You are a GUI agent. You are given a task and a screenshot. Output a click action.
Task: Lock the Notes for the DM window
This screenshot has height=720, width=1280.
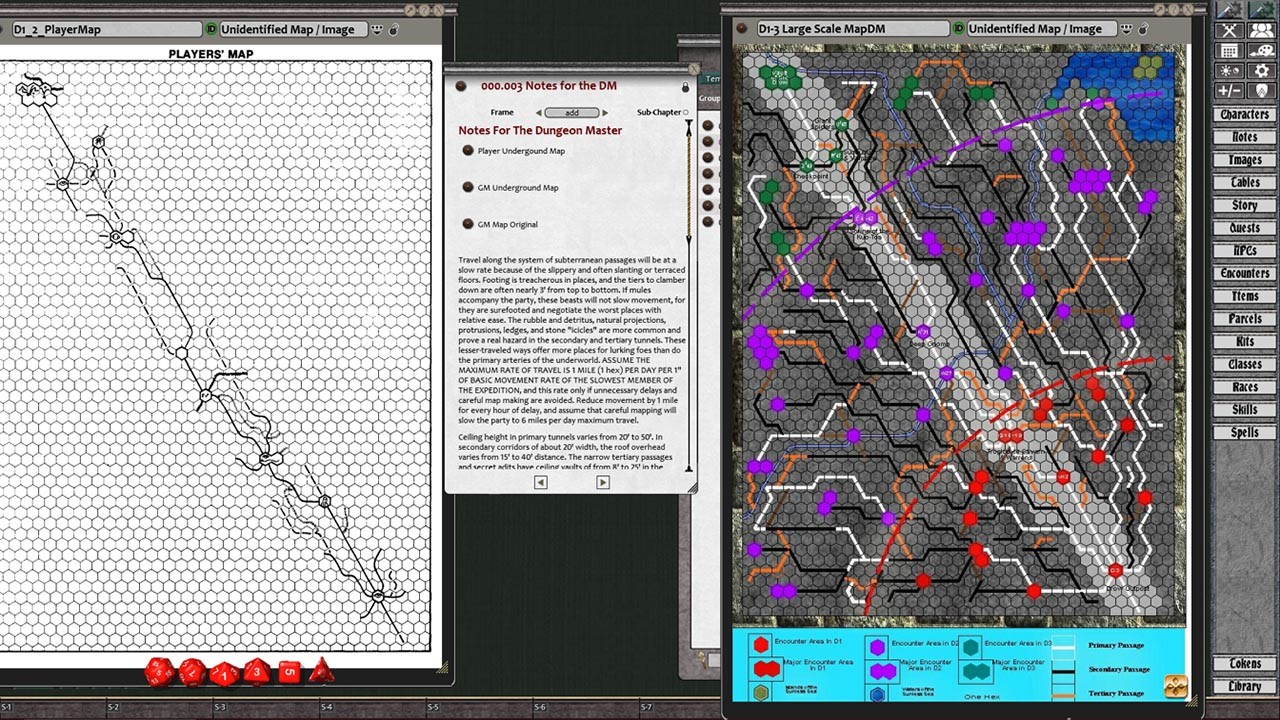(686, 87)
